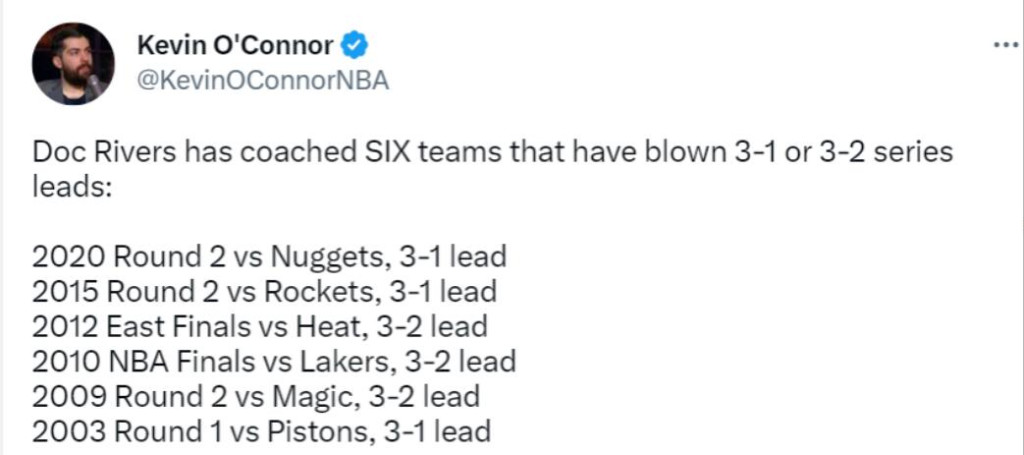Click the phrase "East Finals"
This screenshot has height=455, width=1024.
tap(178, 326)
